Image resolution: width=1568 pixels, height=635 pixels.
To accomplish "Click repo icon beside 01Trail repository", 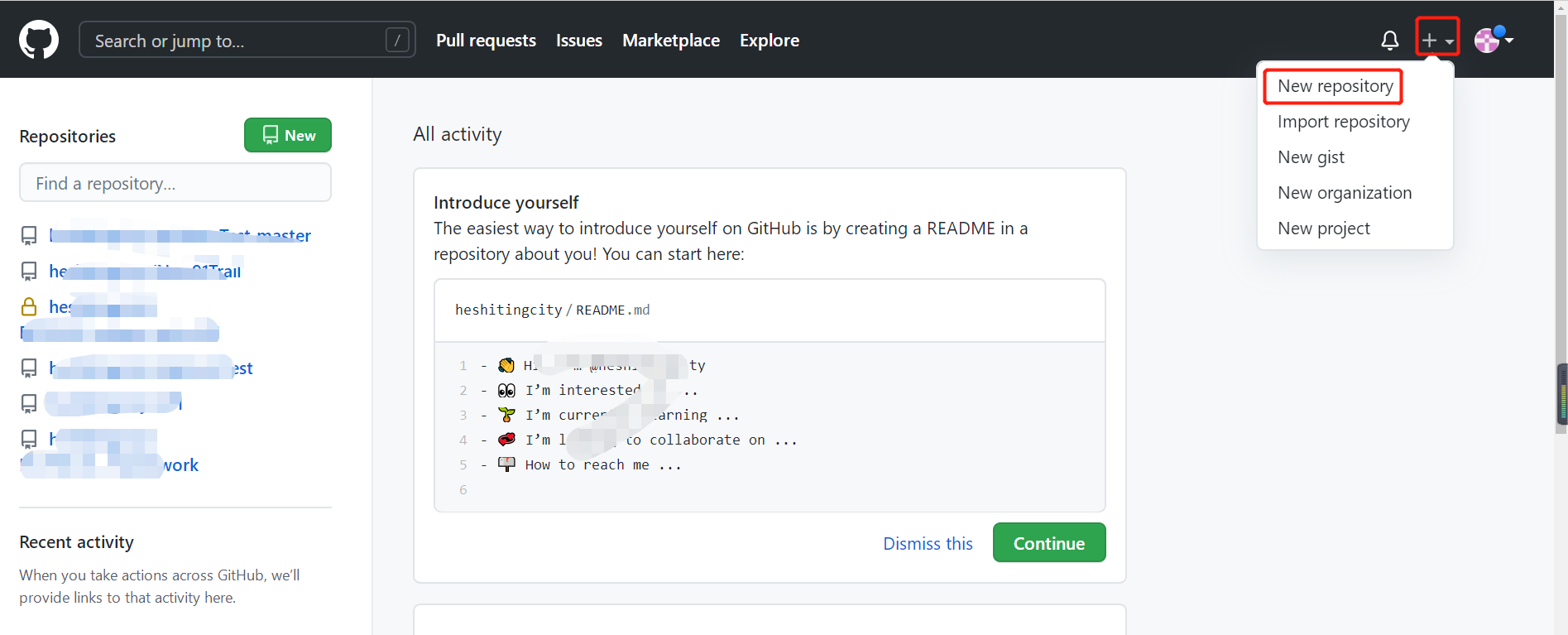I will point(29,272).
